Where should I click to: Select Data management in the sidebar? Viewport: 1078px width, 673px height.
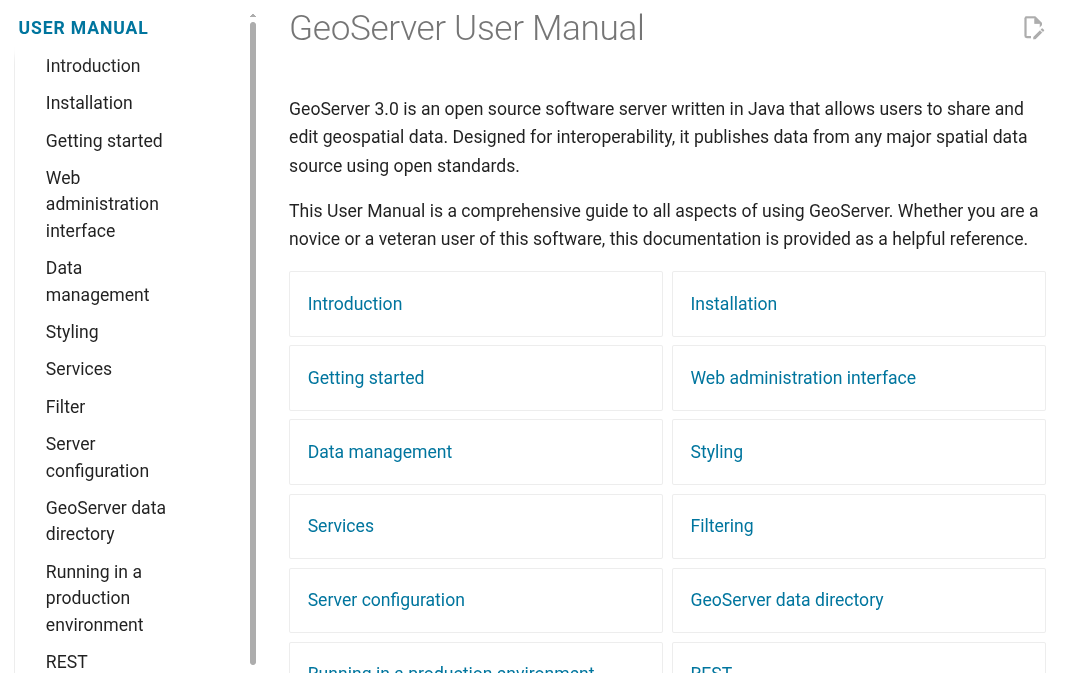click(x=97, y=281)
